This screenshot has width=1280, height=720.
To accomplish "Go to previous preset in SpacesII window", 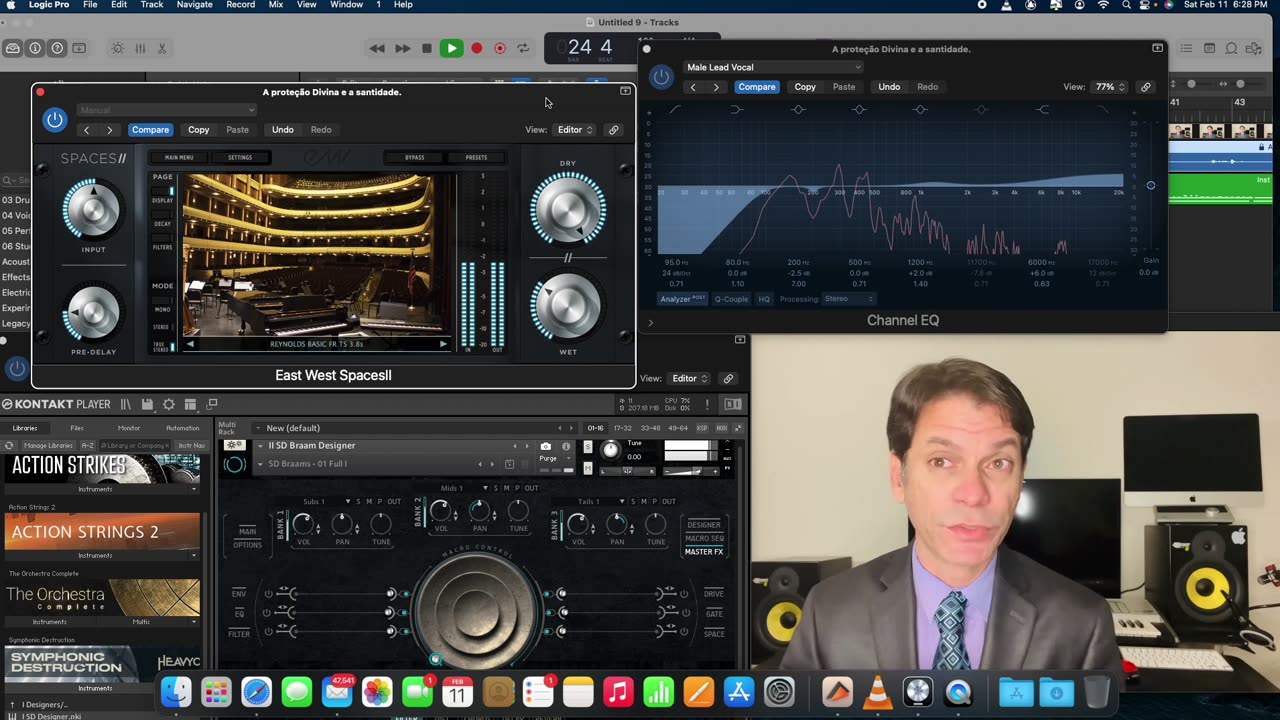I will [87, 130].
